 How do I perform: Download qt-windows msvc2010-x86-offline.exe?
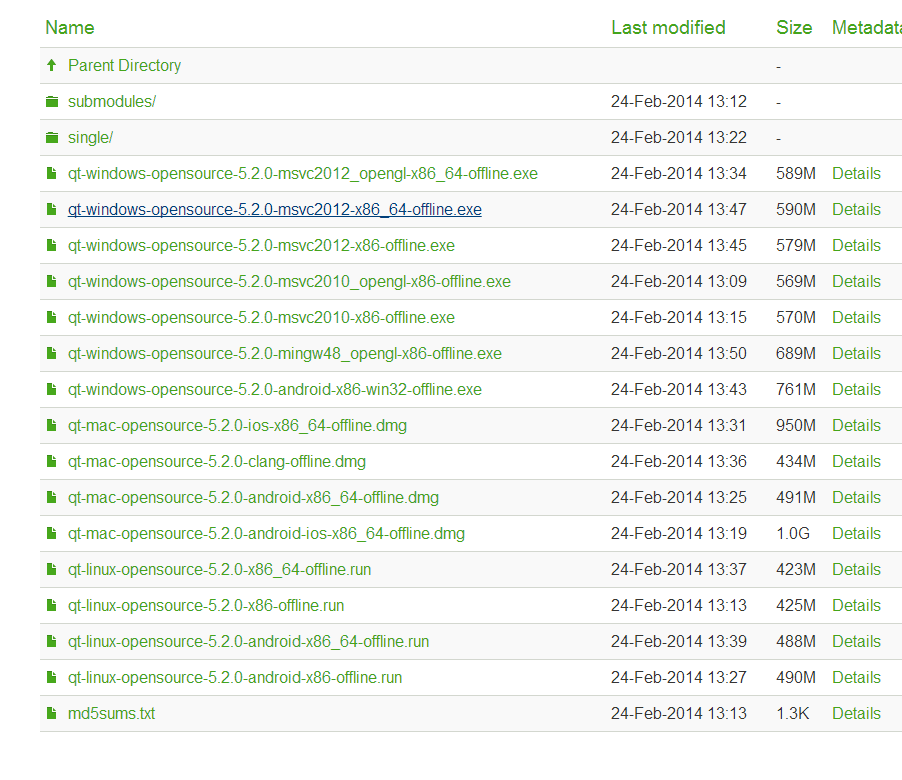[261, 318]
